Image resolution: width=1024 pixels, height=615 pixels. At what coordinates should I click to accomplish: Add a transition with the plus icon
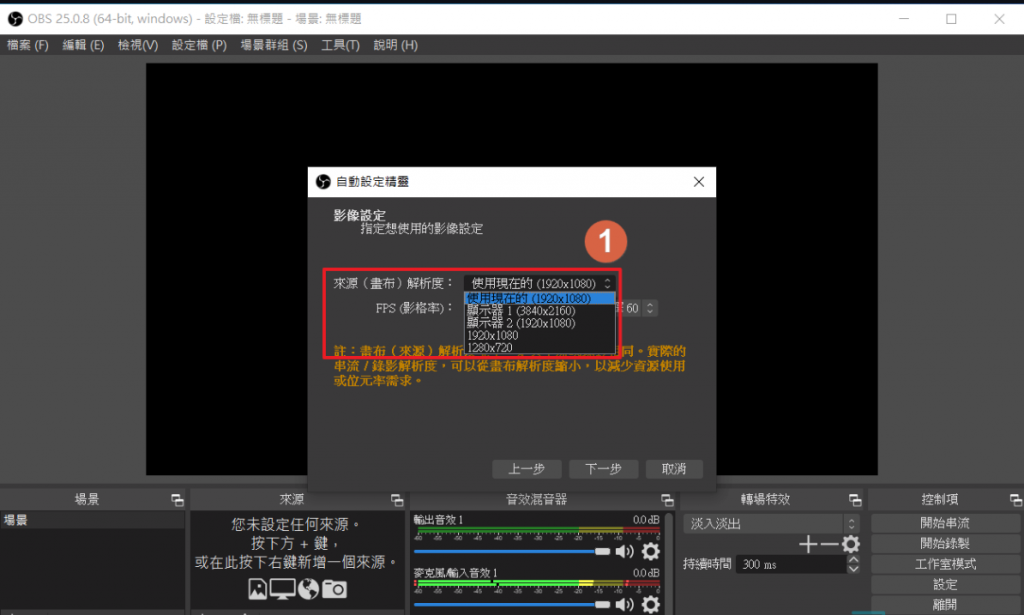pos(808,544)
